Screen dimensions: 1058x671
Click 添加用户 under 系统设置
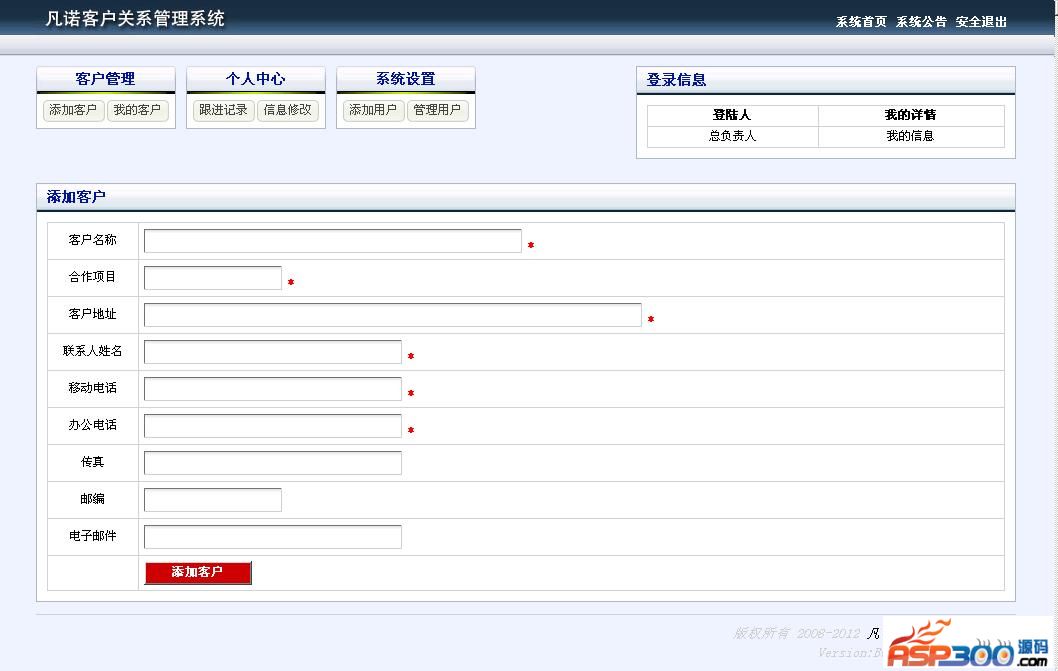(x=373, y=110)
